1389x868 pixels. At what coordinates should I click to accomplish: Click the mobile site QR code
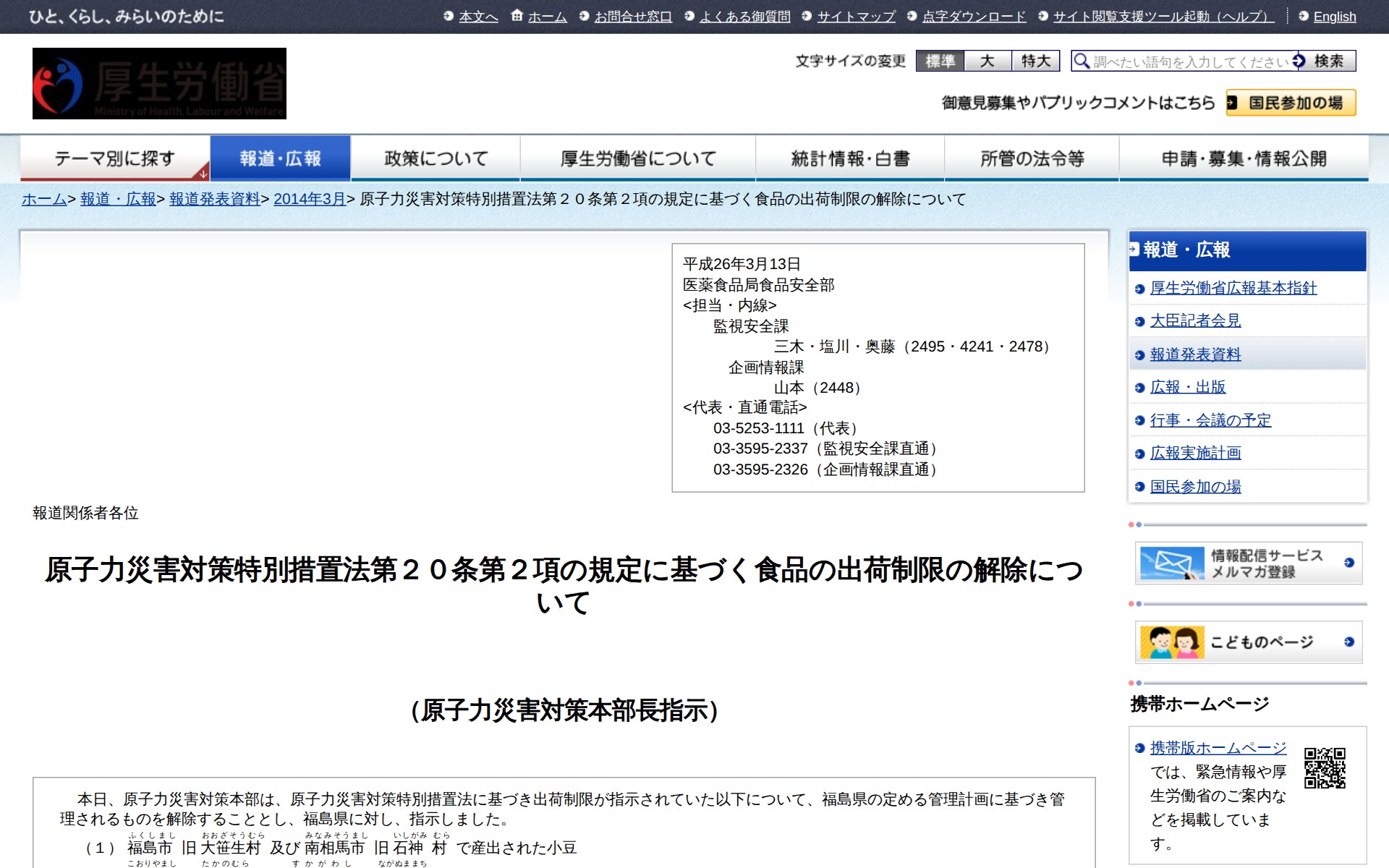tap(1324, 767)
